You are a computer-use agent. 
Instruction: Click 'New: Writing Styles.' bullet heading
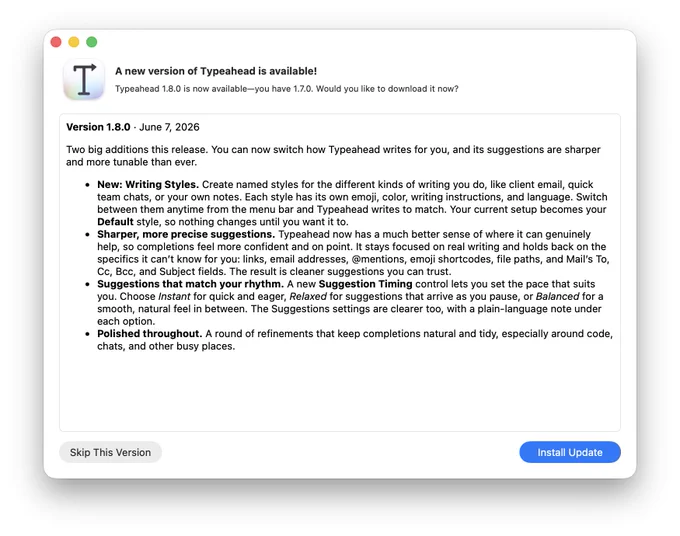coord(148,184)
